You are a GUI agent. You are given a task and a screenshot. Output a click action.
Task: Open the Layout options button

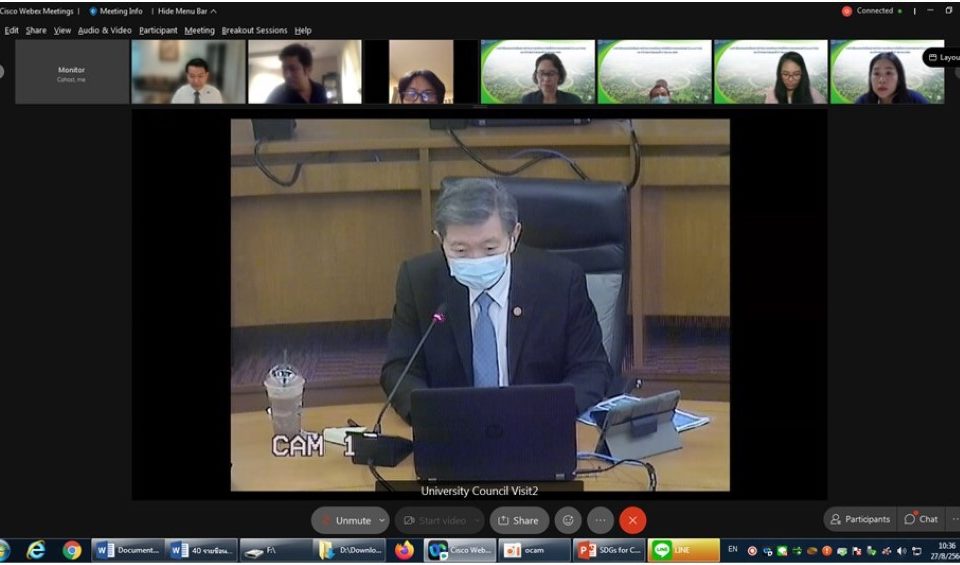coord(942,58)
